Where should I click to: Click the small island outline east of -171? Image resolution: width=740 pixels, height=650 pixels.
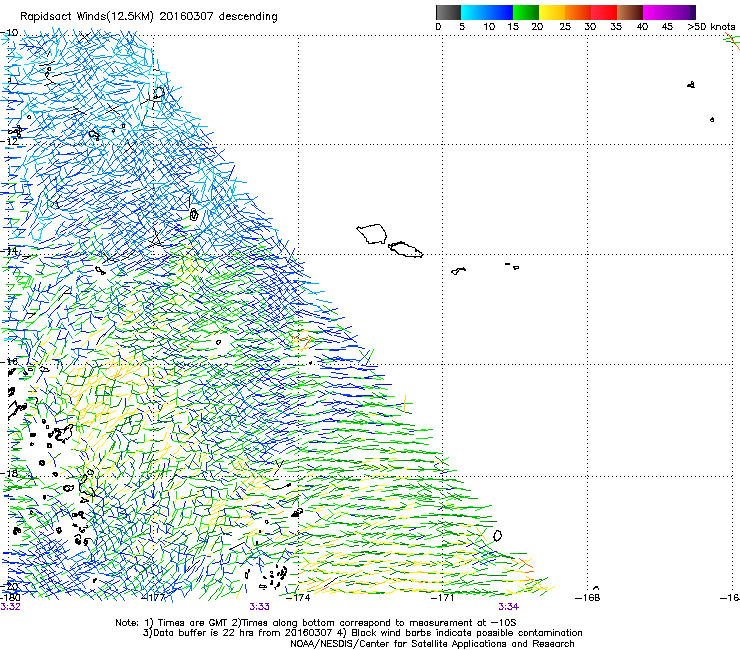click(458, 271)
